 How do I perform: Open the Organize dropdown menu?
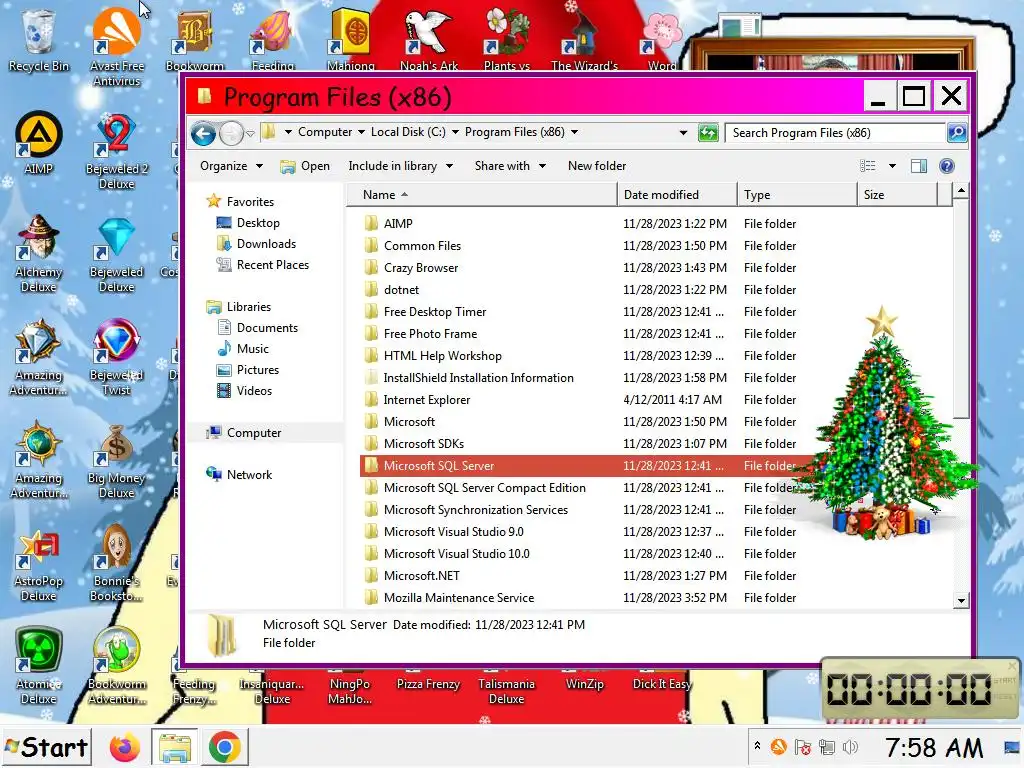231,166
